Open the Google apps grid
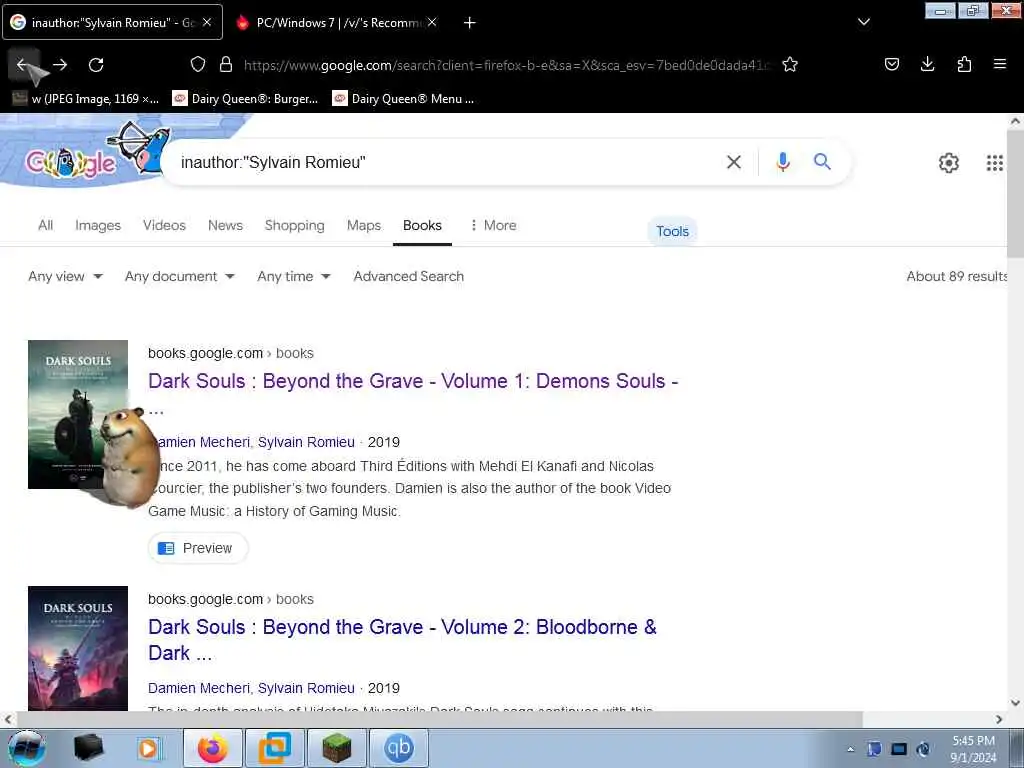This screenshot has height=768, width=1024. tap(995, 163)
